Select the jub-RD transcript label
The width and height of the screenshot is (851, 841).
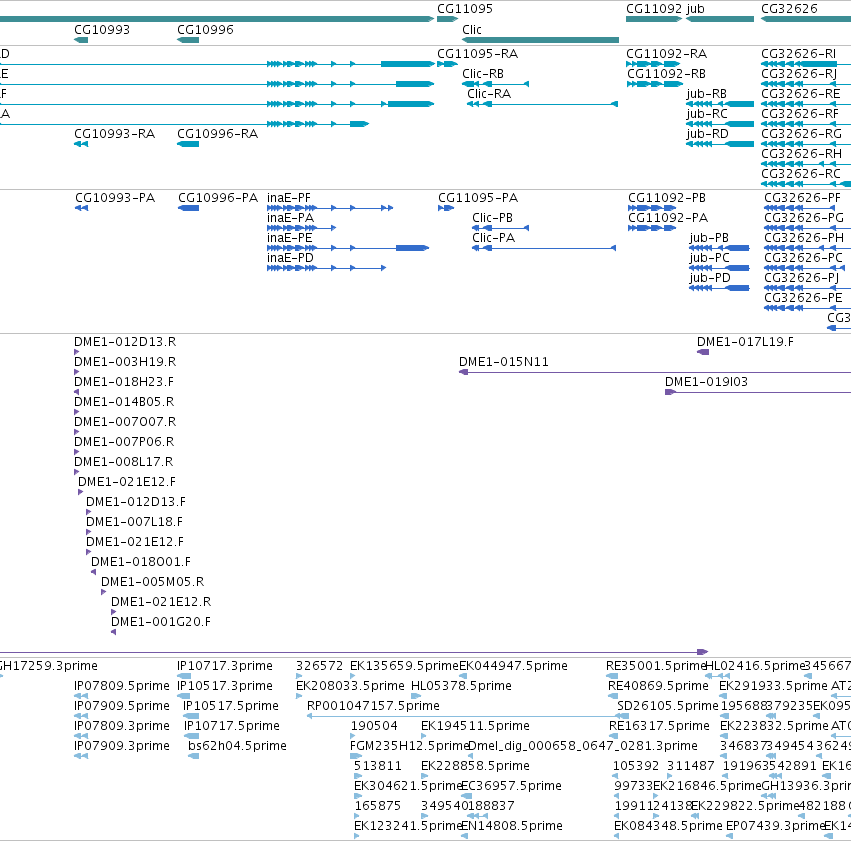(x=707, y=134)
